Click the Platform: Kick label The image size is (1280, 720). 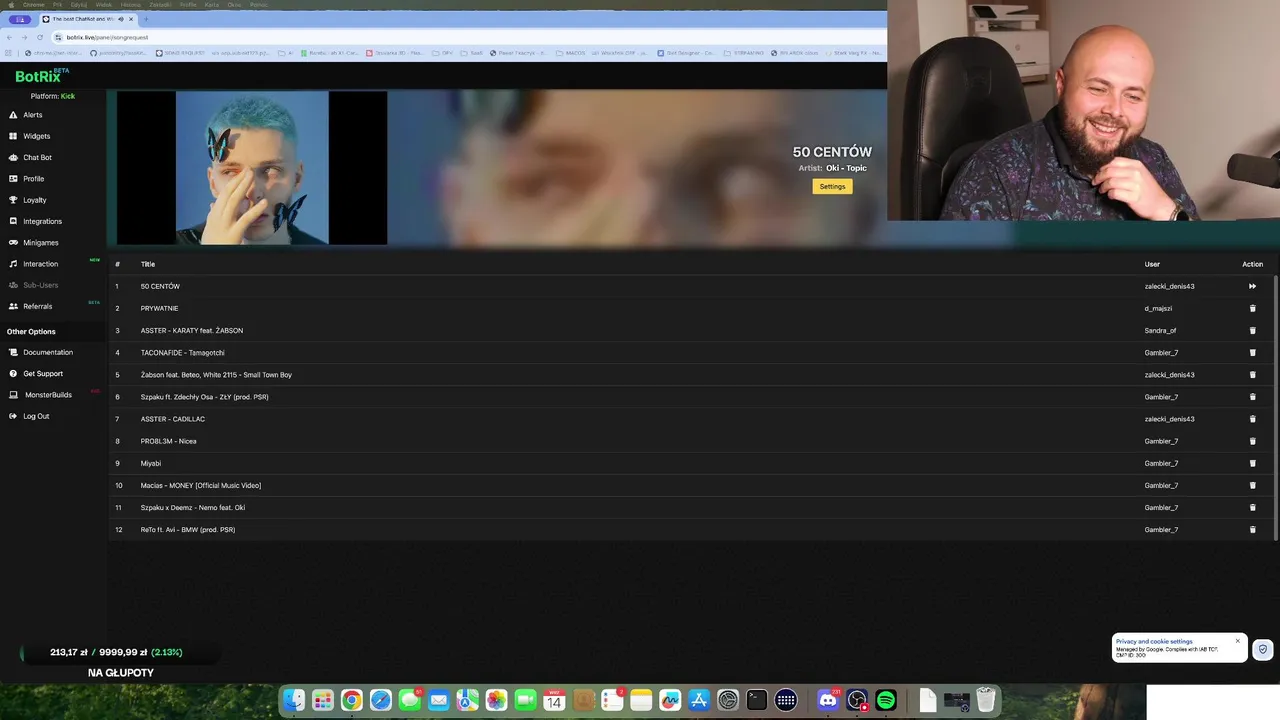(53, 96)
